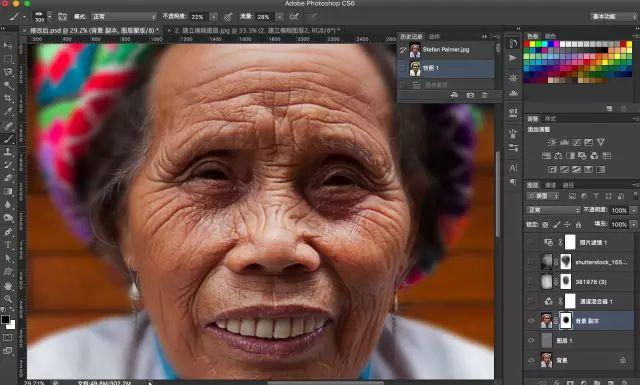Click the canvas vertical scrollbar
Viewport: 640px width, 385px height.
coord(498,194)
